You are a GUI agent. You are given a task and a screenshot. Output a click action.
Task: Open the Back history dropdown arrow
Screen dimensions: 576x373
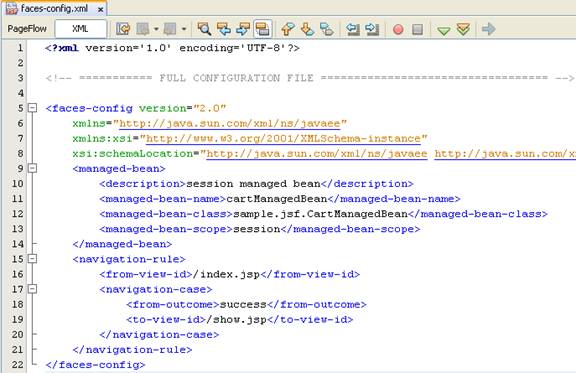point(156,29)
